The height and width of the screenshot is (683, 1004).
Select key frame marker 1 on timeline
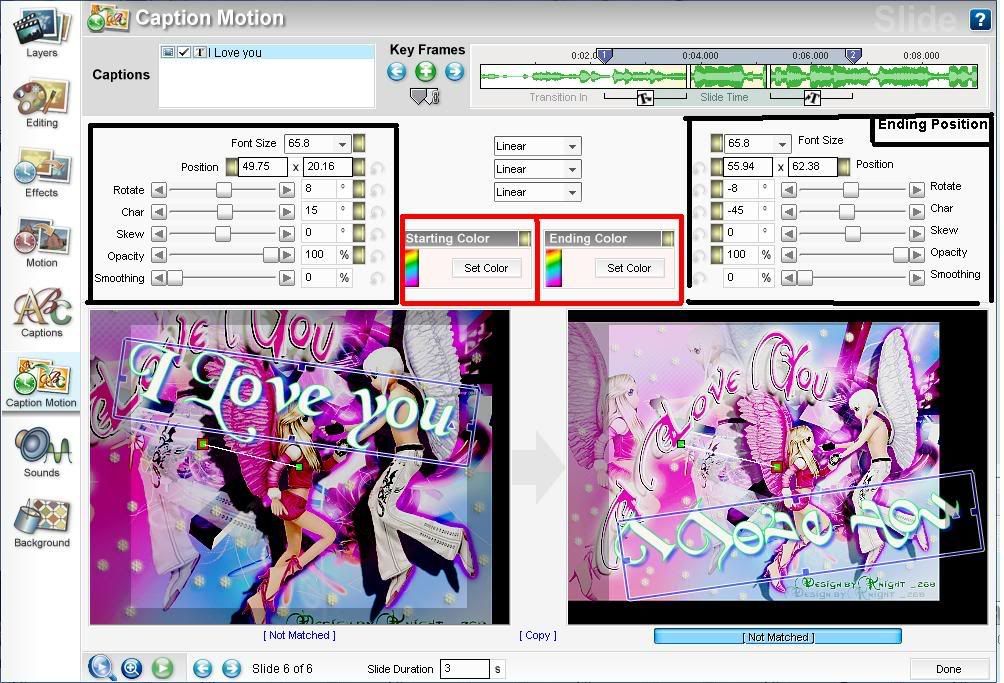[604, 56]
